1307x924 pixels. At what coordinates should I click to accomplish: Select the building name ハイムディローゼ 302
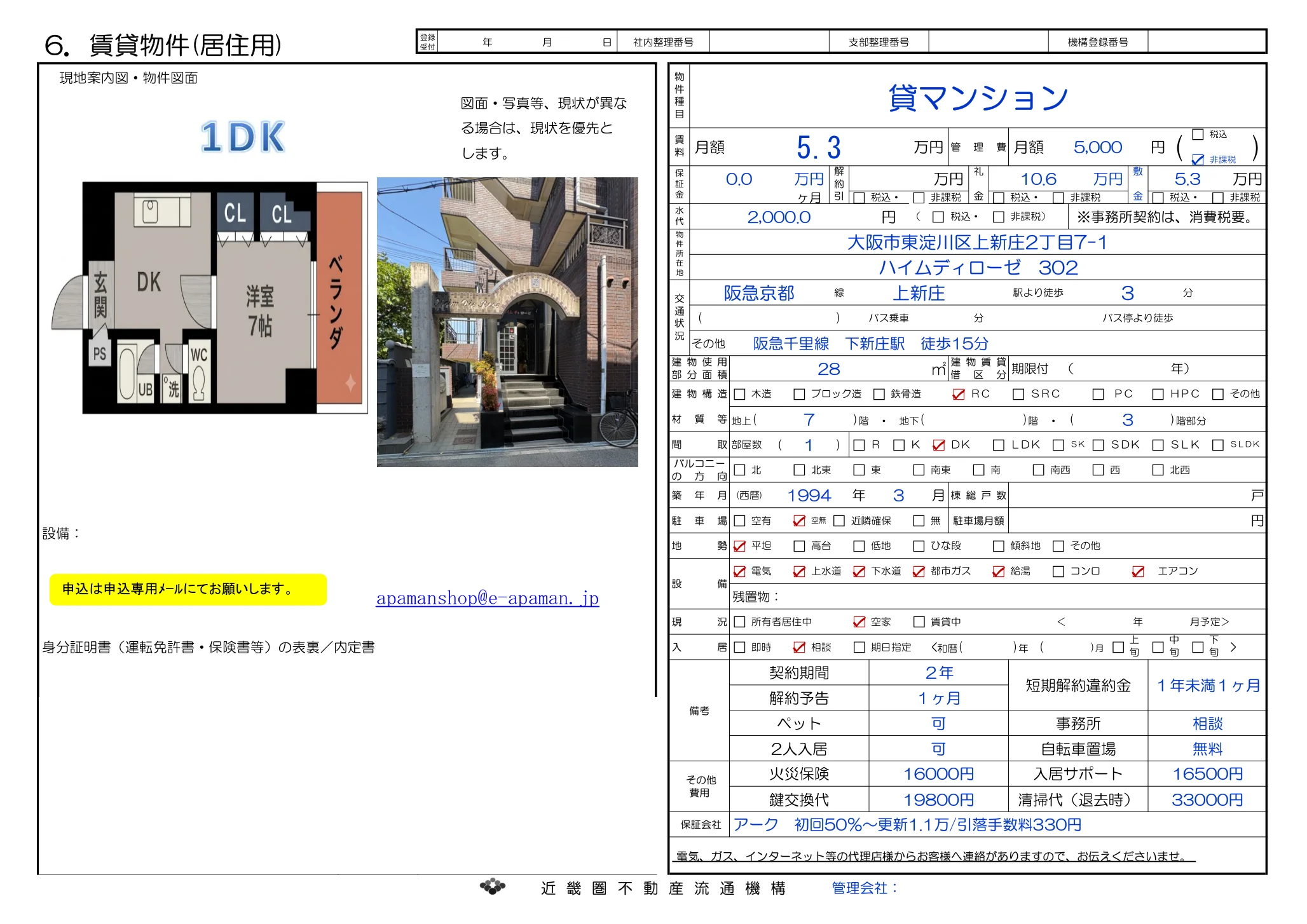[x=978, y=268]
